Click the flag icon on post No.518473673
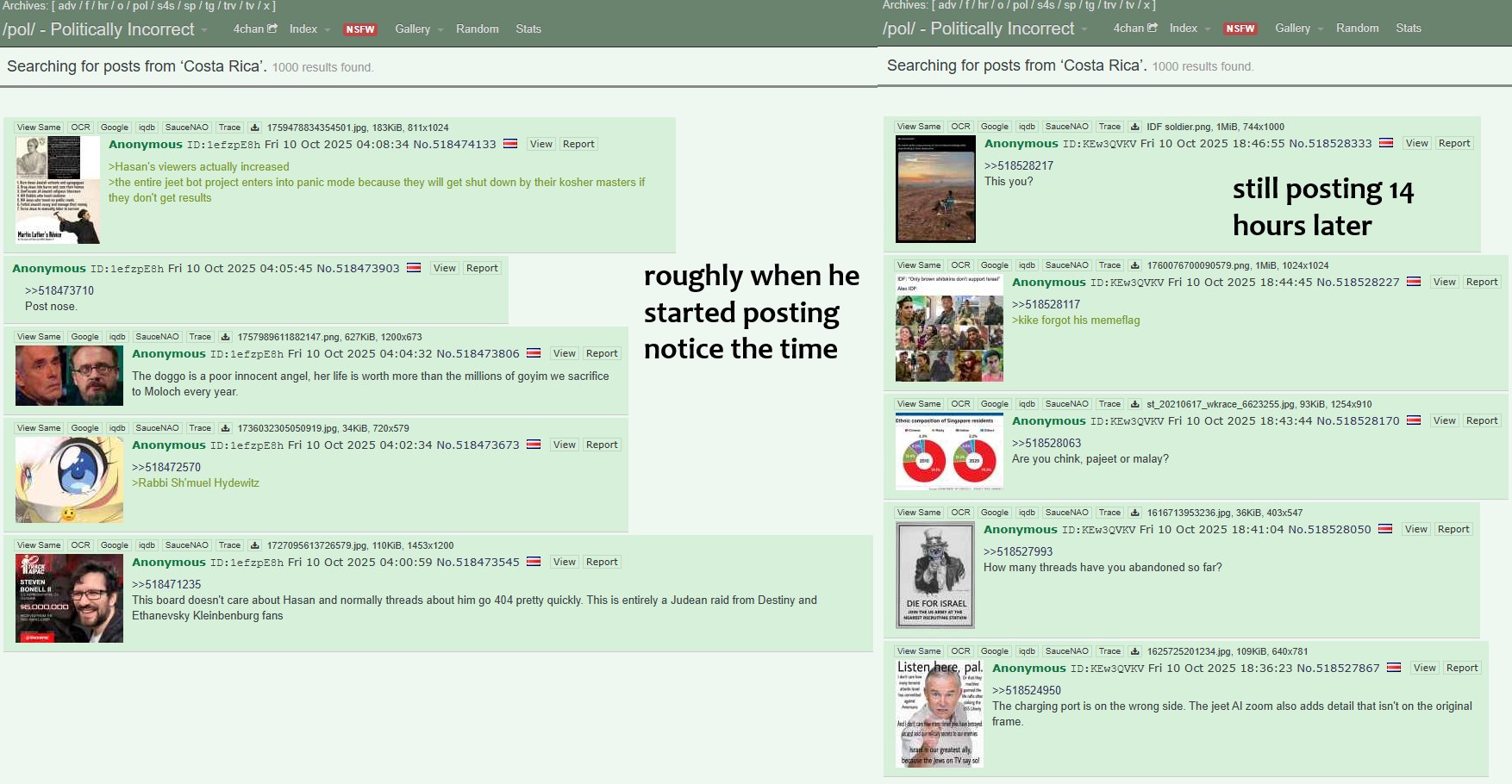1512x784 pixels. (534, 445)
